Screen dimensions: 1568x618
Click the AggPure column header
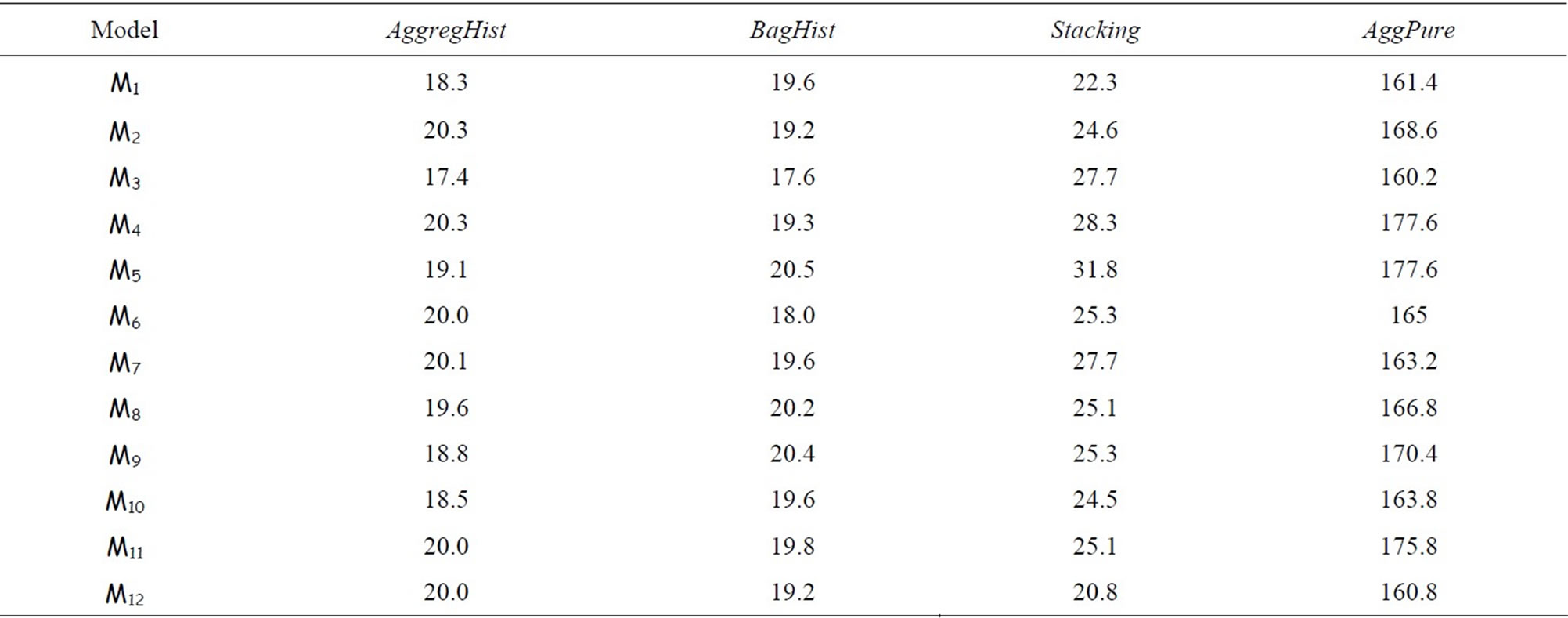coord(1408,31)
